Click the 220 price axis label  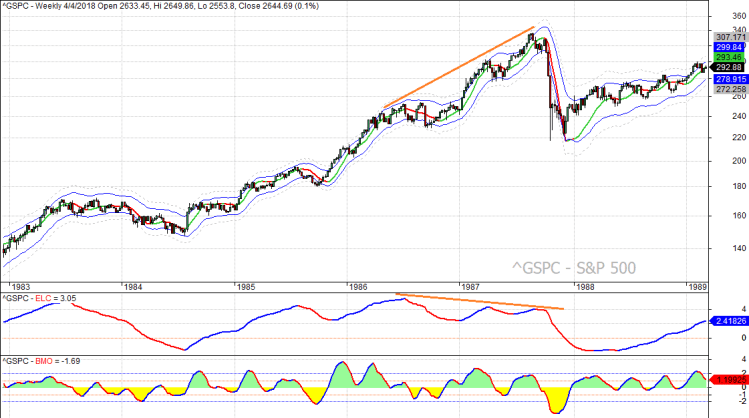738,138
